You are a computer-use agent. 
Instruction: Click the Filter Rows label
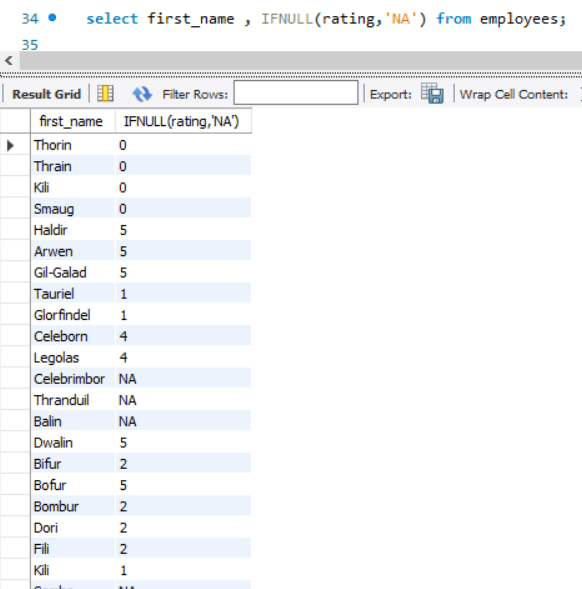click(195, 94)
